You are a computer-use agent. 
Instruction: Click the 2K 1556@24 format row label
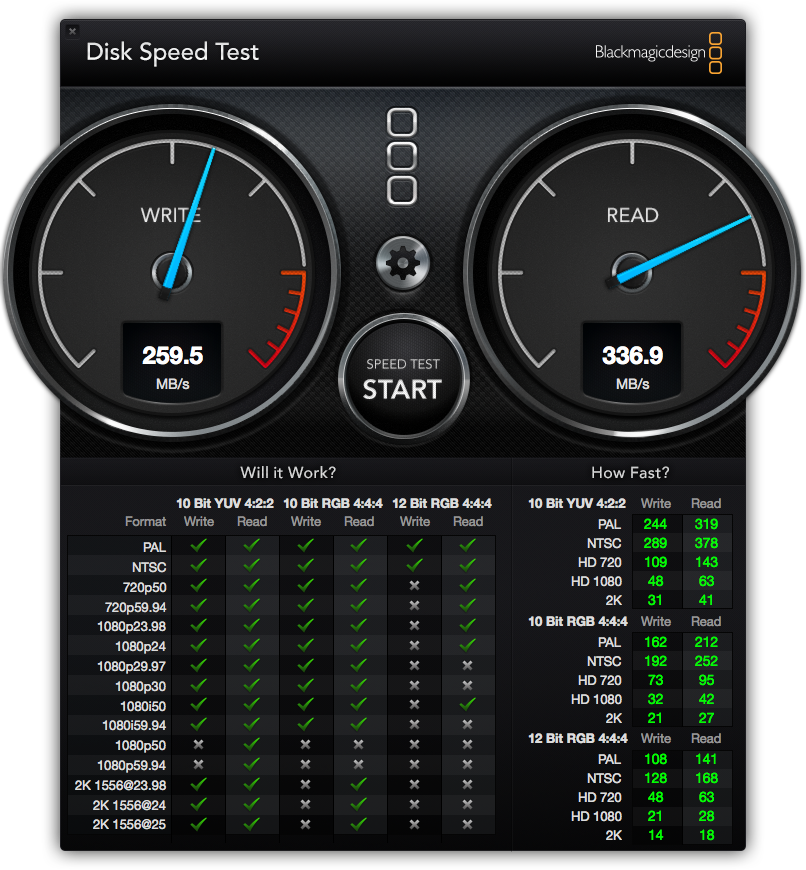point(129,805)
